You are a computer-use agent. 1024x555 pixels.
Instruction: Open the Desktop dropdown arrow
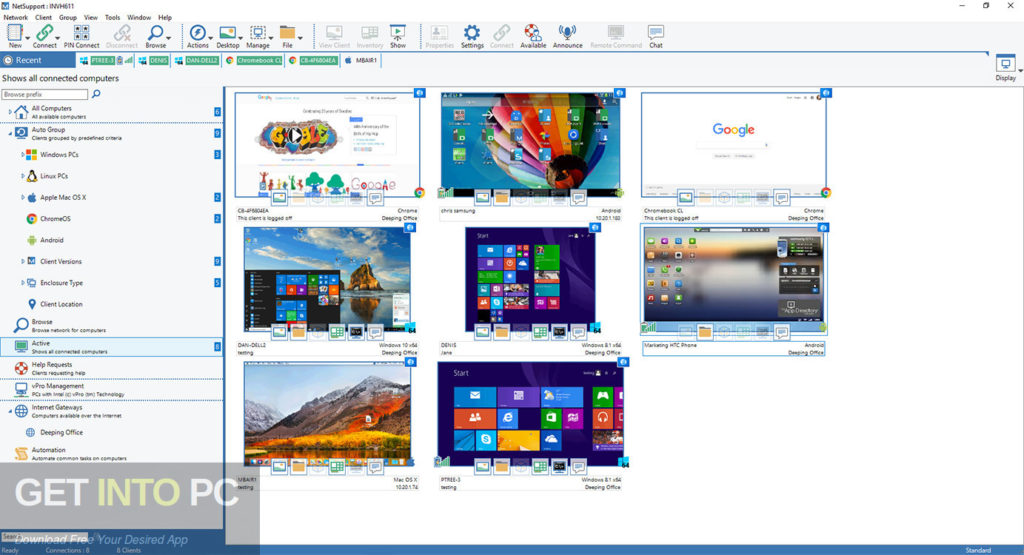point(240,38)
